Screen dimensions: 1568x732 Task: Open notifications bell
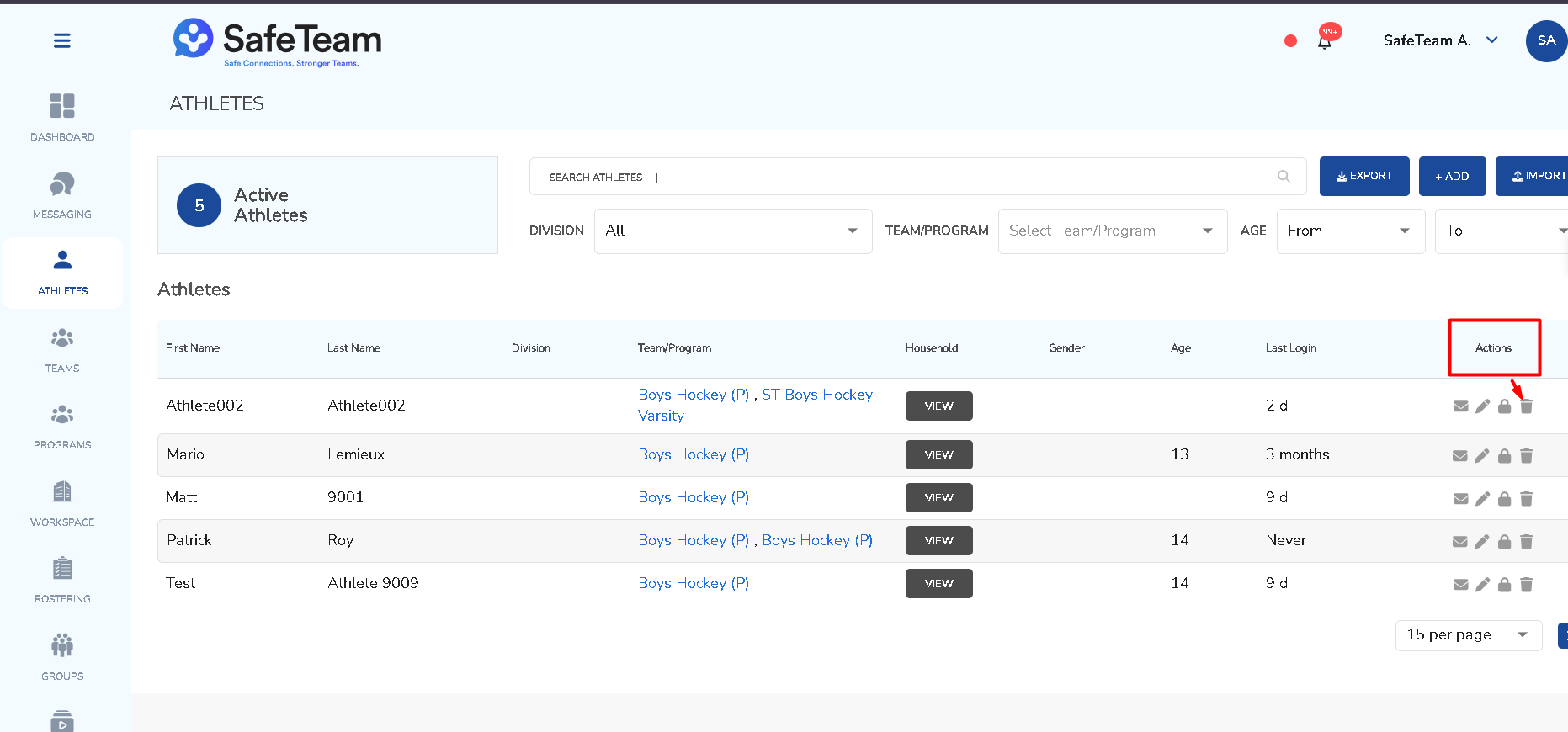[1325, 41]
